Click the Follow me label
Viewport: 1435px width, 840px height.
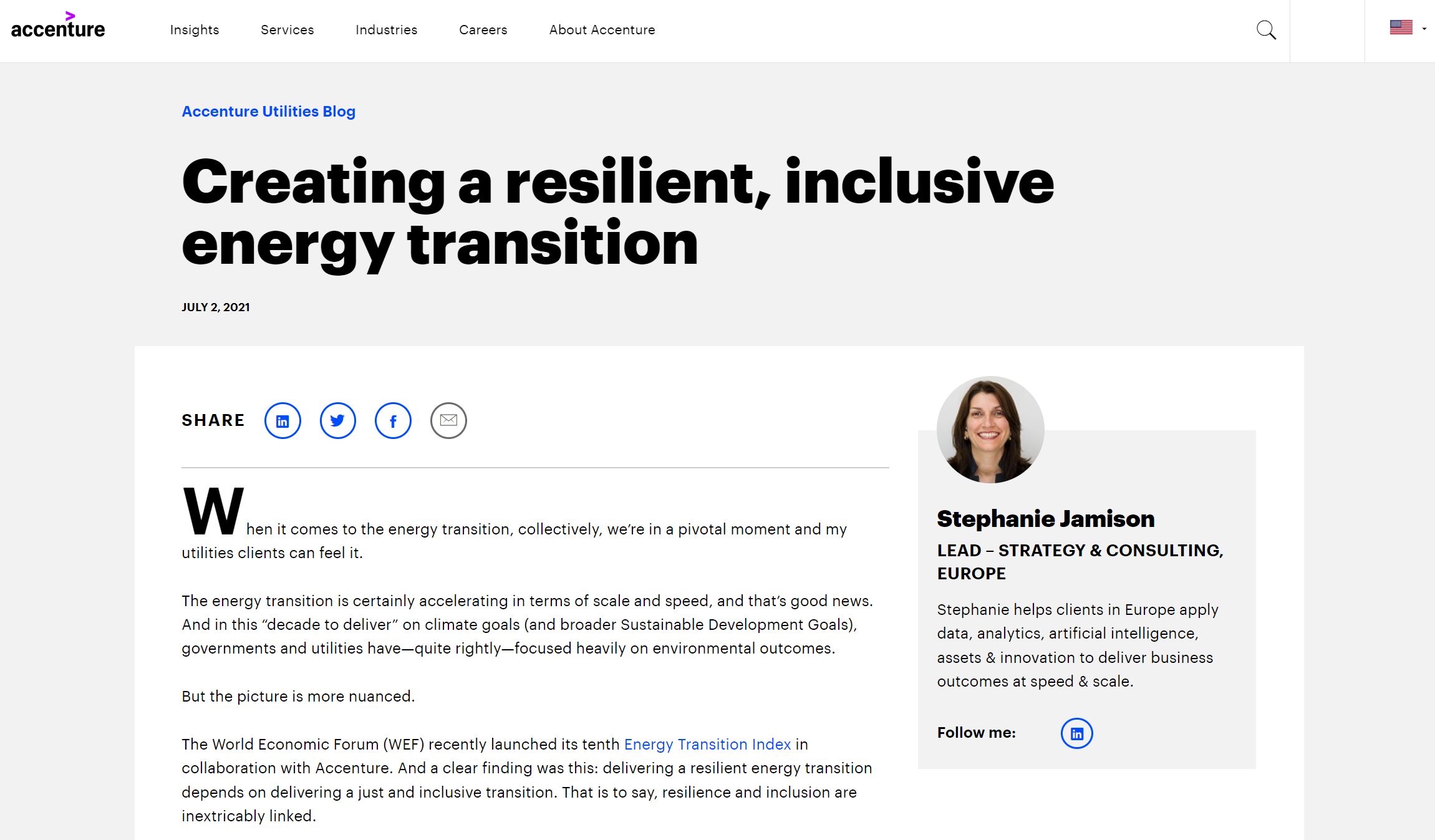point(976,733)
